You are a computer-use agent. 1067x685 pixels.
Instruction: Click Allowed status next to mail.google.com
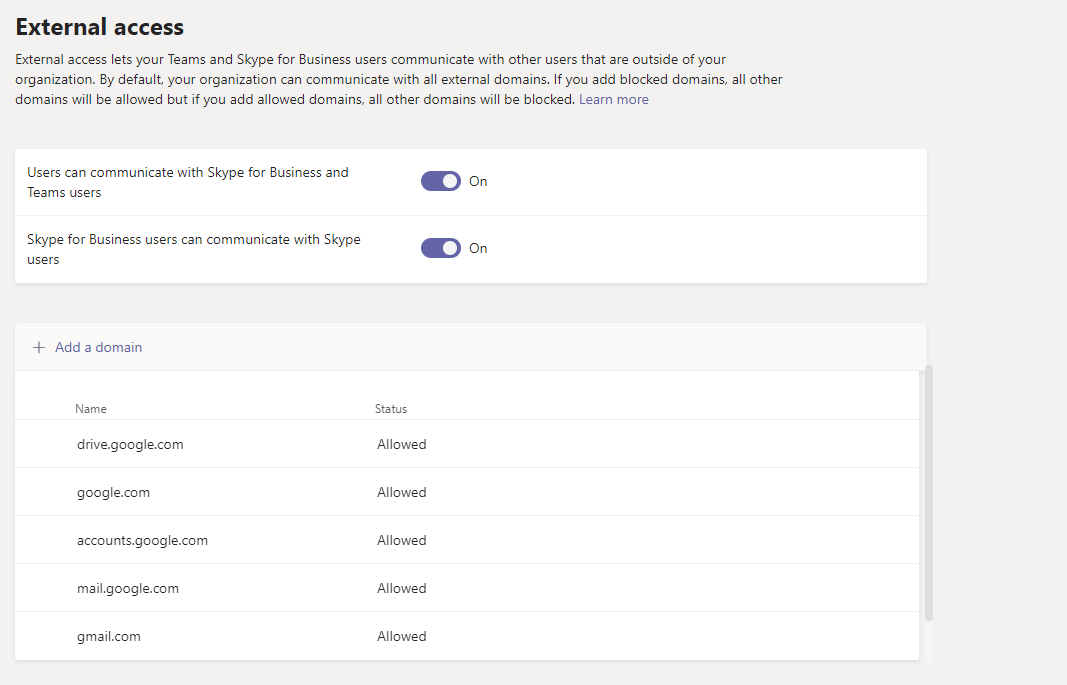coord(402,588)
